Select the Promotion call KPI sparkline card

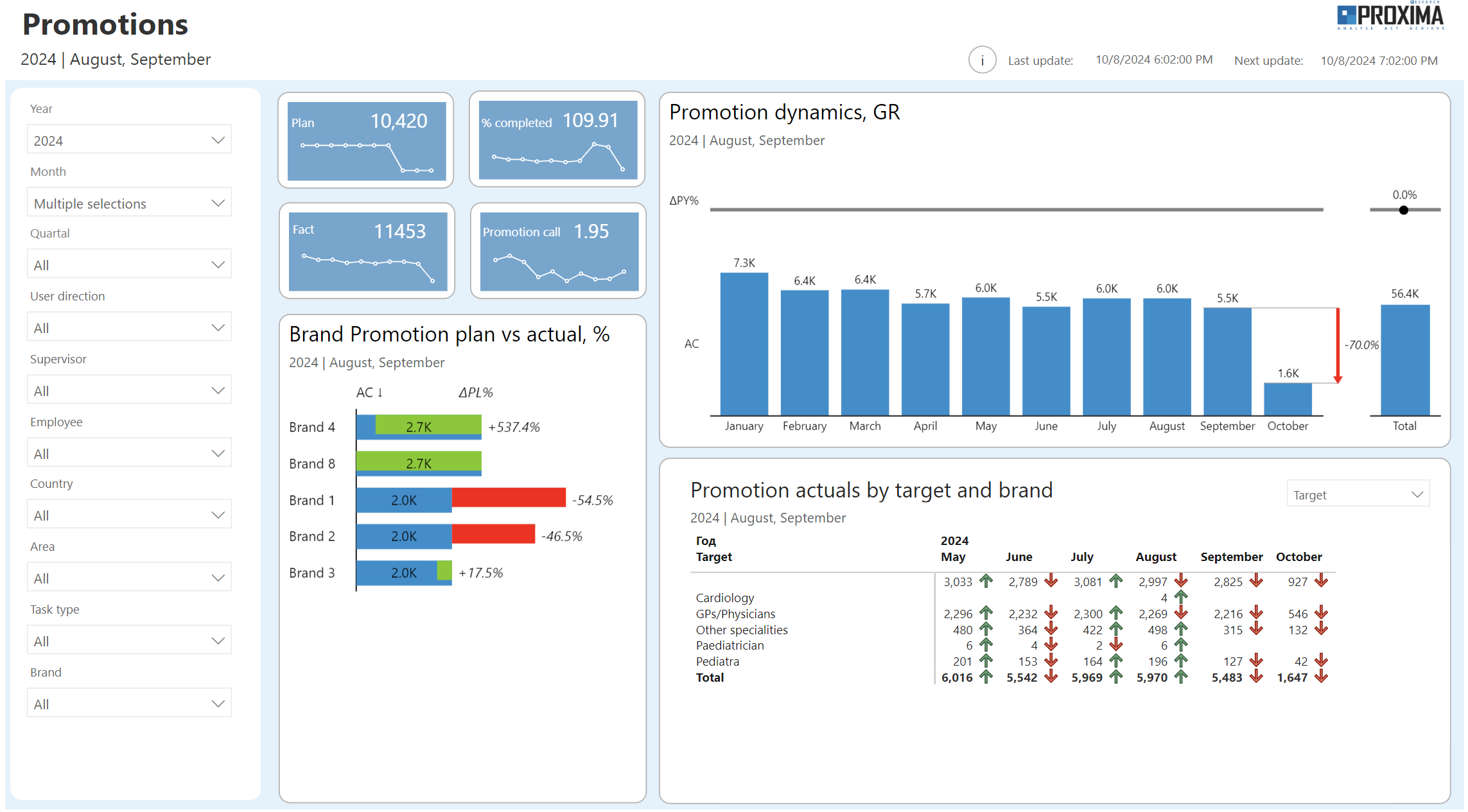tap(557, 250)
